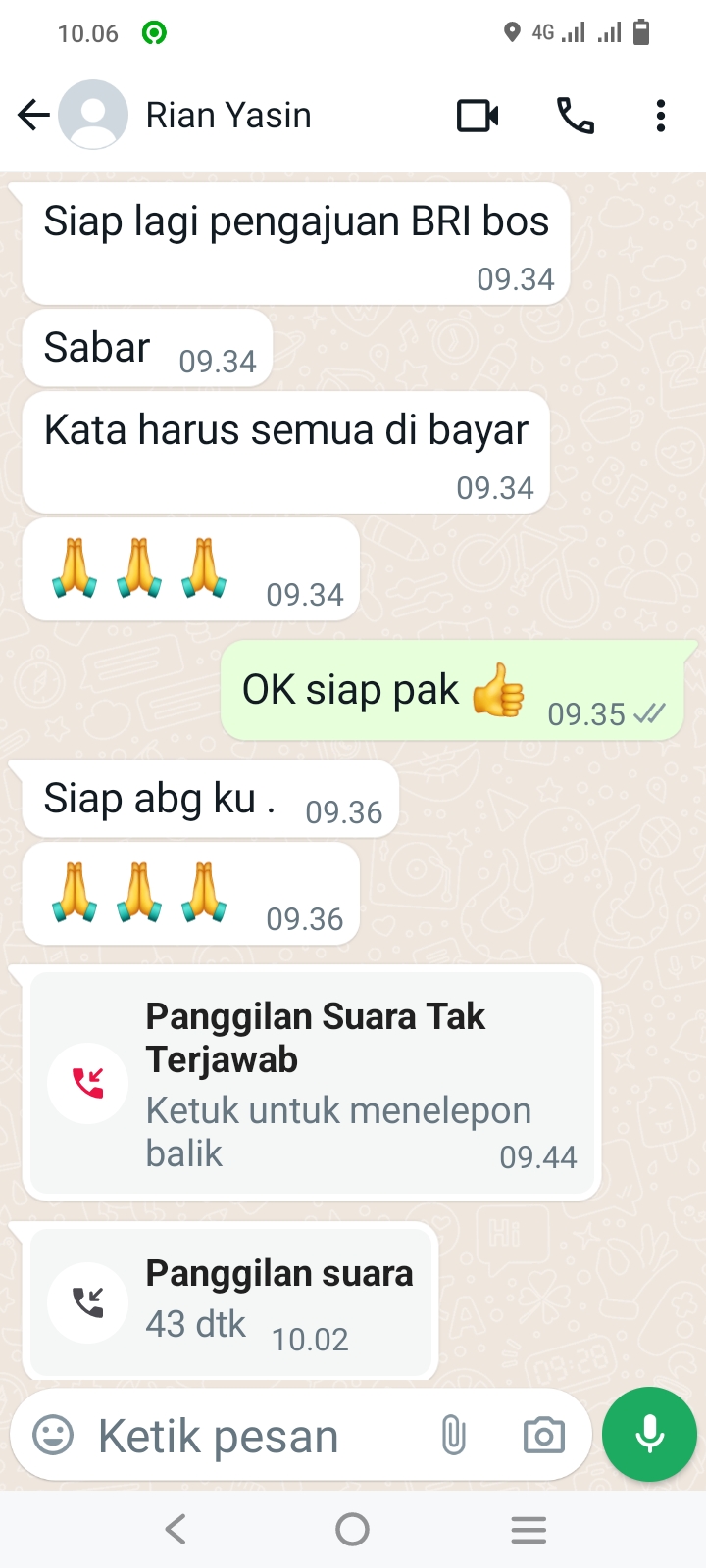
Task: Open recent apps via navigation bar
Action: pos(529,1529)
